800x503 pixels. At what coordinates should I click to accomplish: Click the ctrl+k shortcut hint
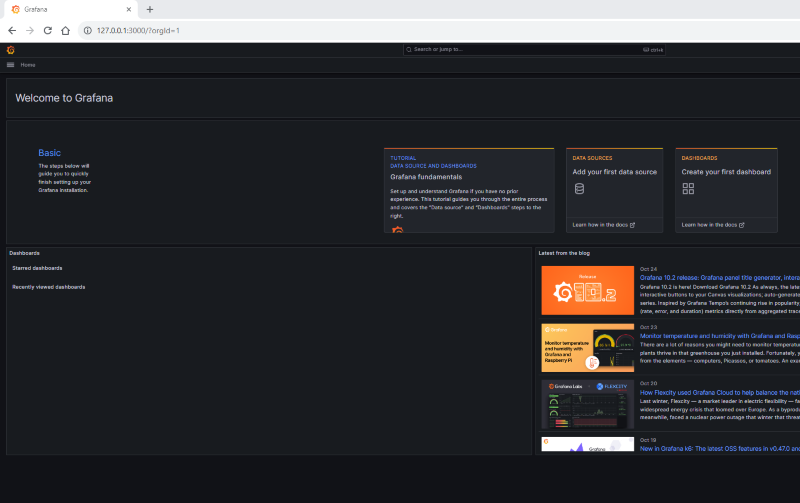click(653, 49)
